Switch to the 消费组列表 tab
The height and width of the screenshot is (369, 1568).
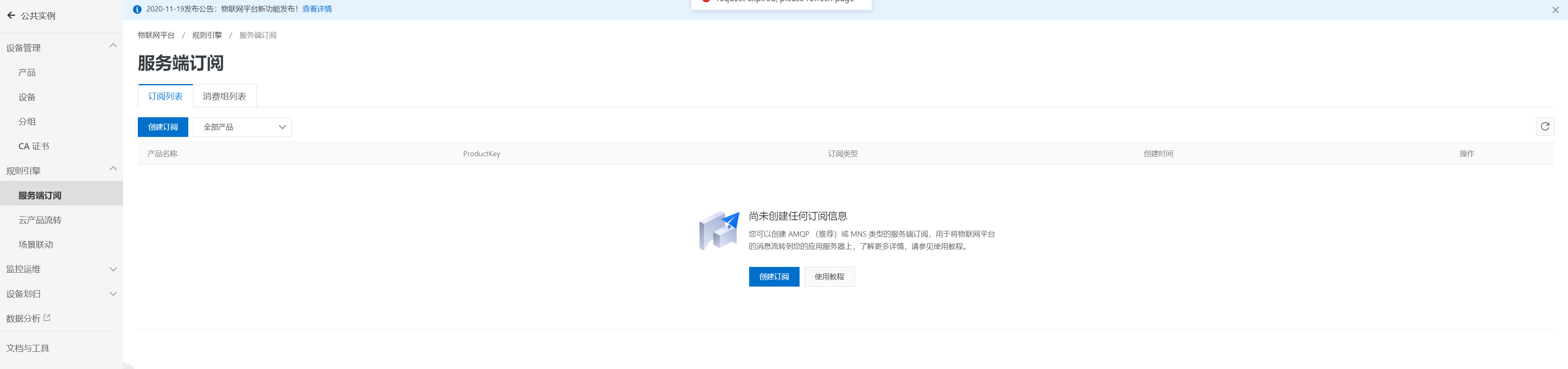224,96
